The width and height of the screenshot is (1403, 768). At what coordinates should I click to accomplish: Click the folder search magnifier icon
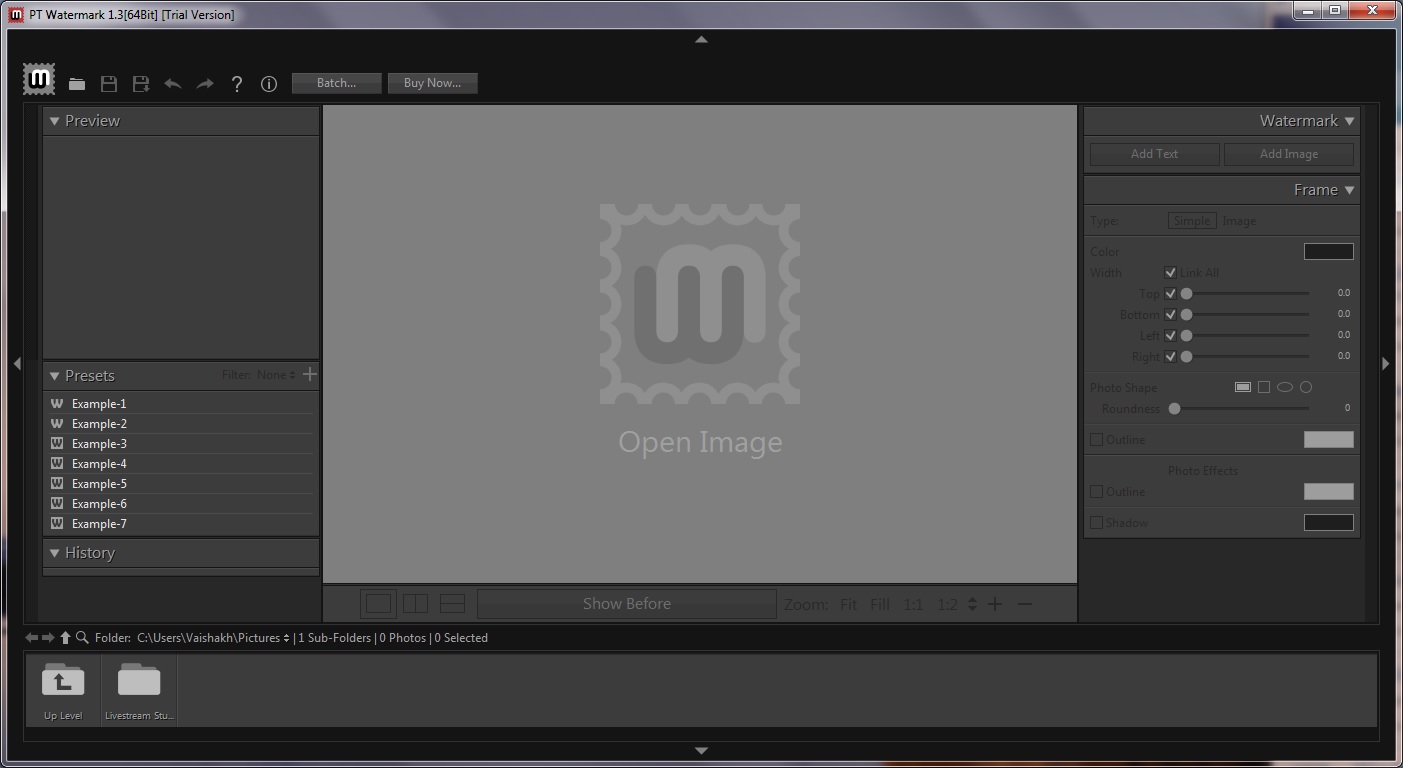82,637
